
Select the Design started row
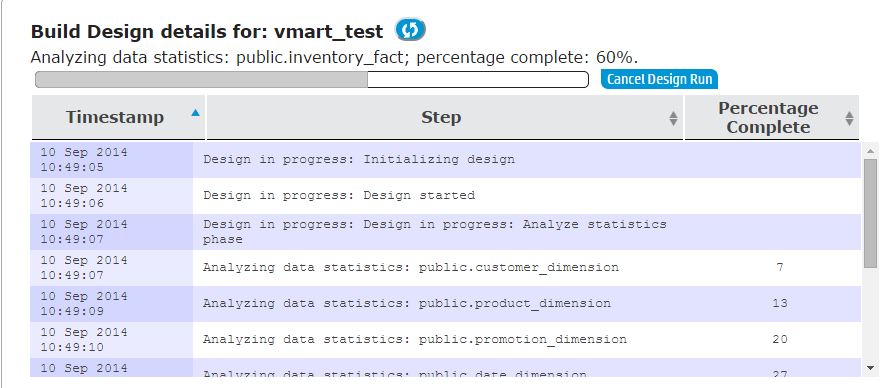(x=445, y=196)
